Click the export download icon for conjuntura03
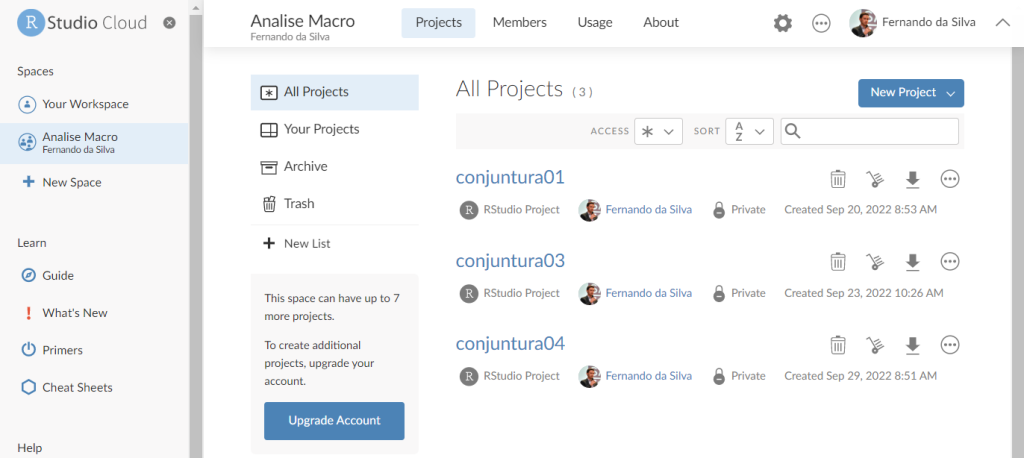 912,262
